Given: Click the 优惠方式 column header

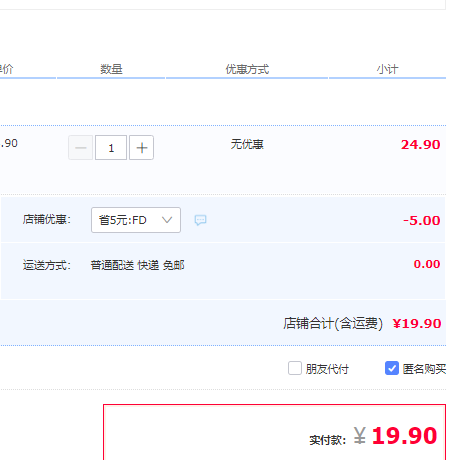Looking at the screenshot, I should (247, 69).
